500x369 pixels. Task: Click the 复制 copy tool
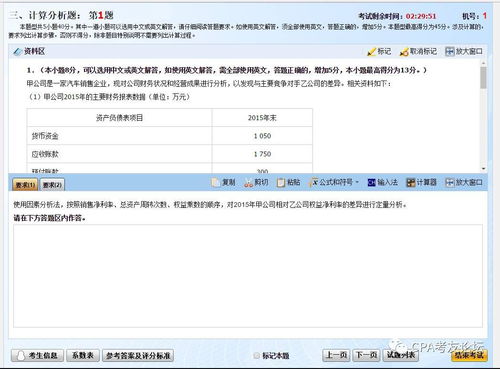(x=224, y=182)
